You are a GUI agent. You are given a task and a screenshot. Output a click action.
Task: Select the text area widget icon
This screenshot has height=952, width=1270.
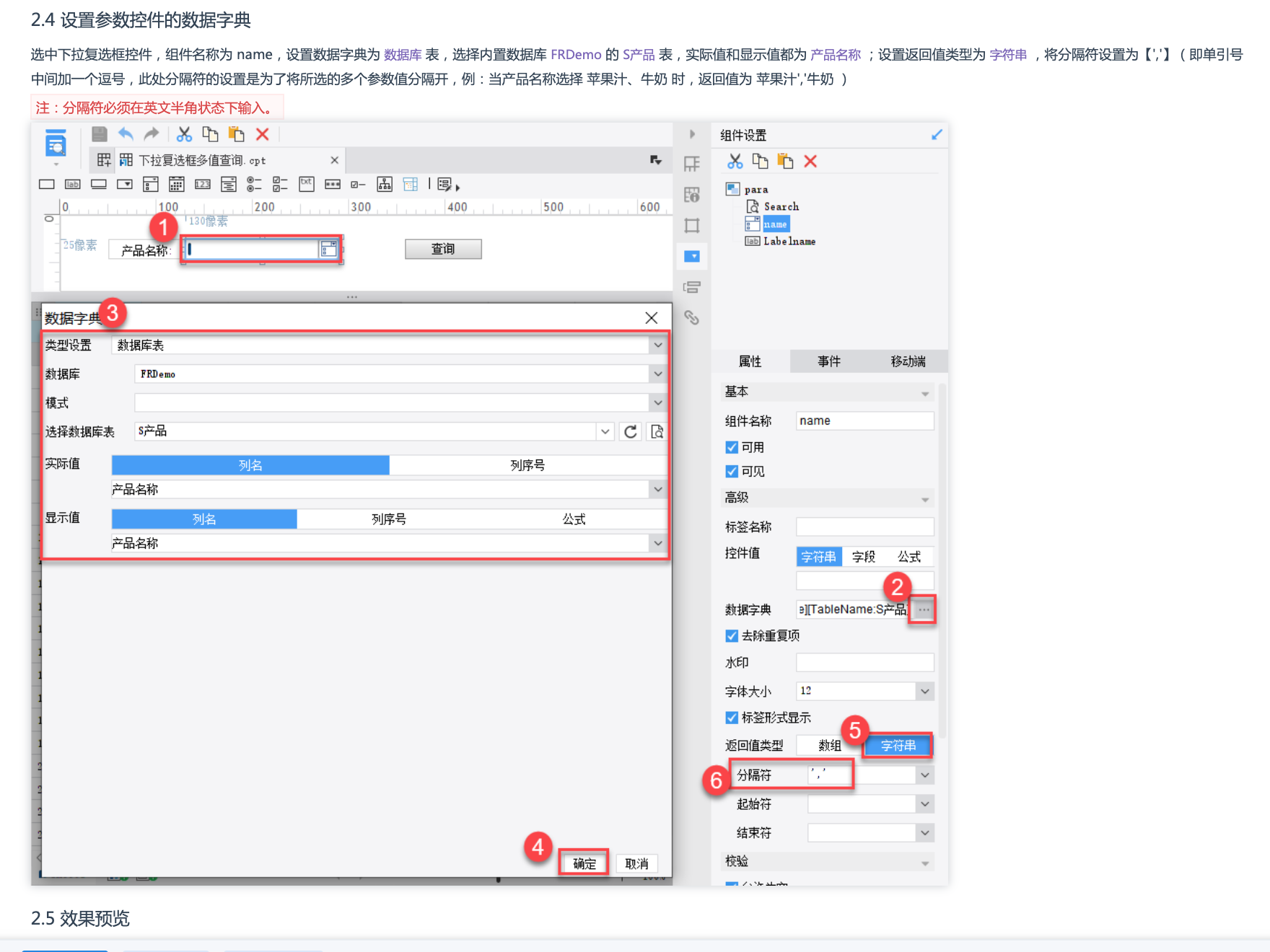[307, 185]
